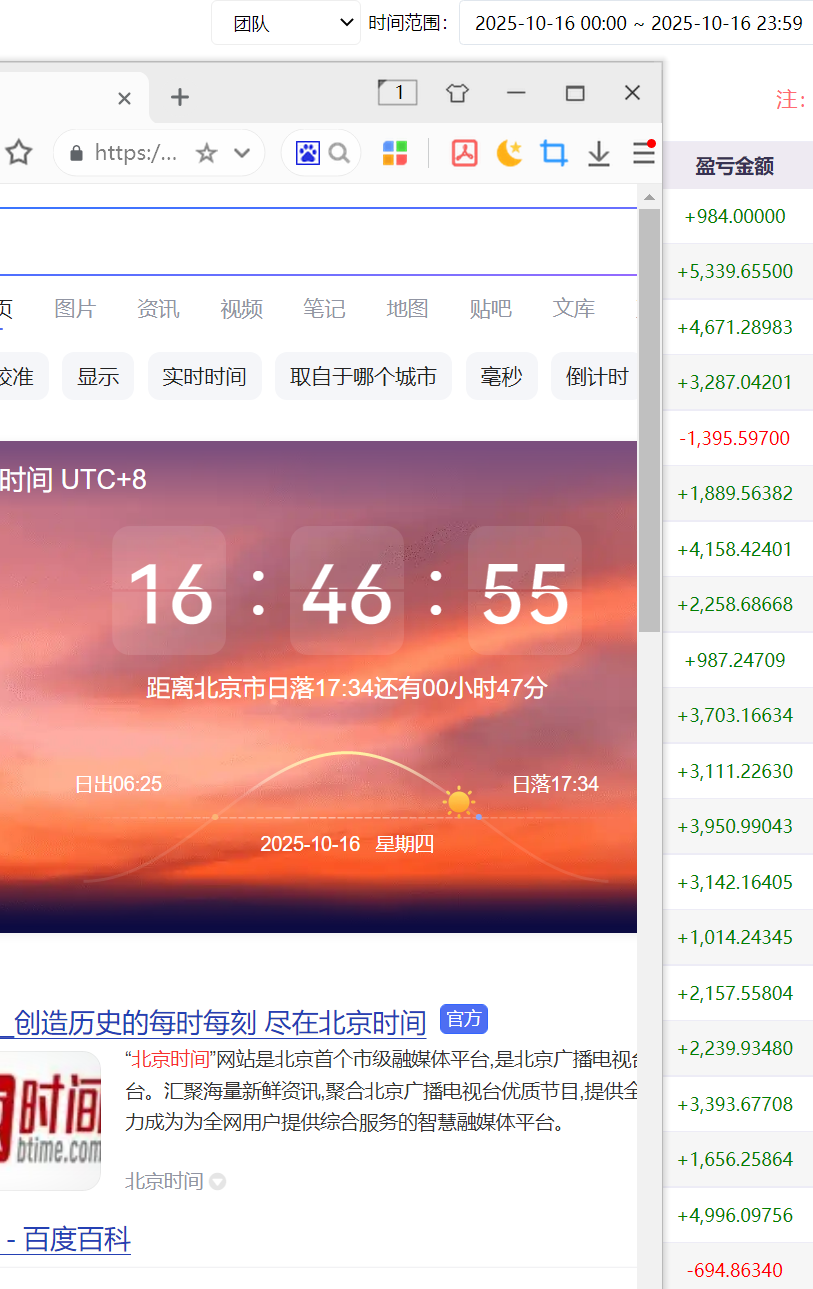Expand the address bar dropdown chevron

point(242,153)
